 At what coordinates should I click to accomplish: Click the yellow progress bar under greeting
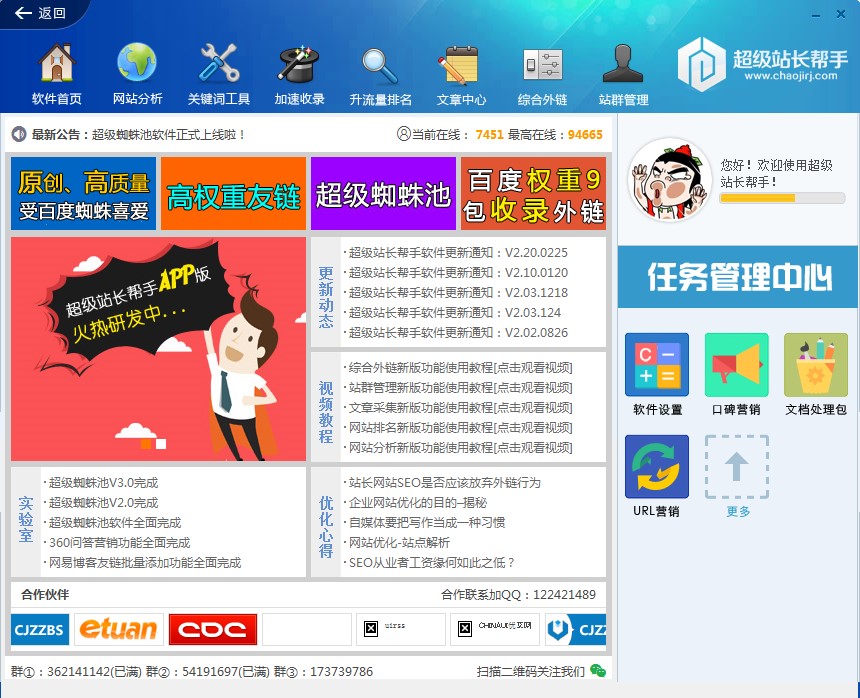pos(782,198)
